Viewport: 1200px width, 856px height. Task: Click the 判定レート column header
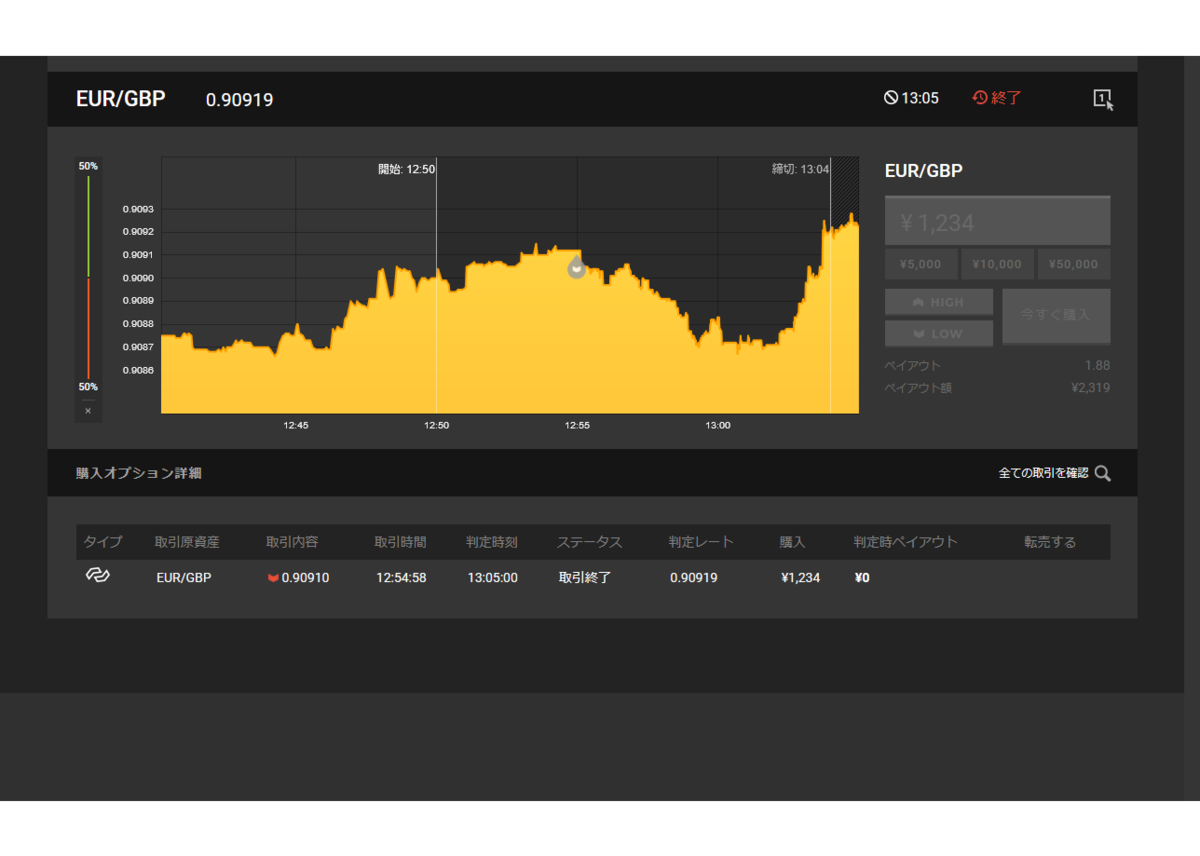[x=701, y=542]
